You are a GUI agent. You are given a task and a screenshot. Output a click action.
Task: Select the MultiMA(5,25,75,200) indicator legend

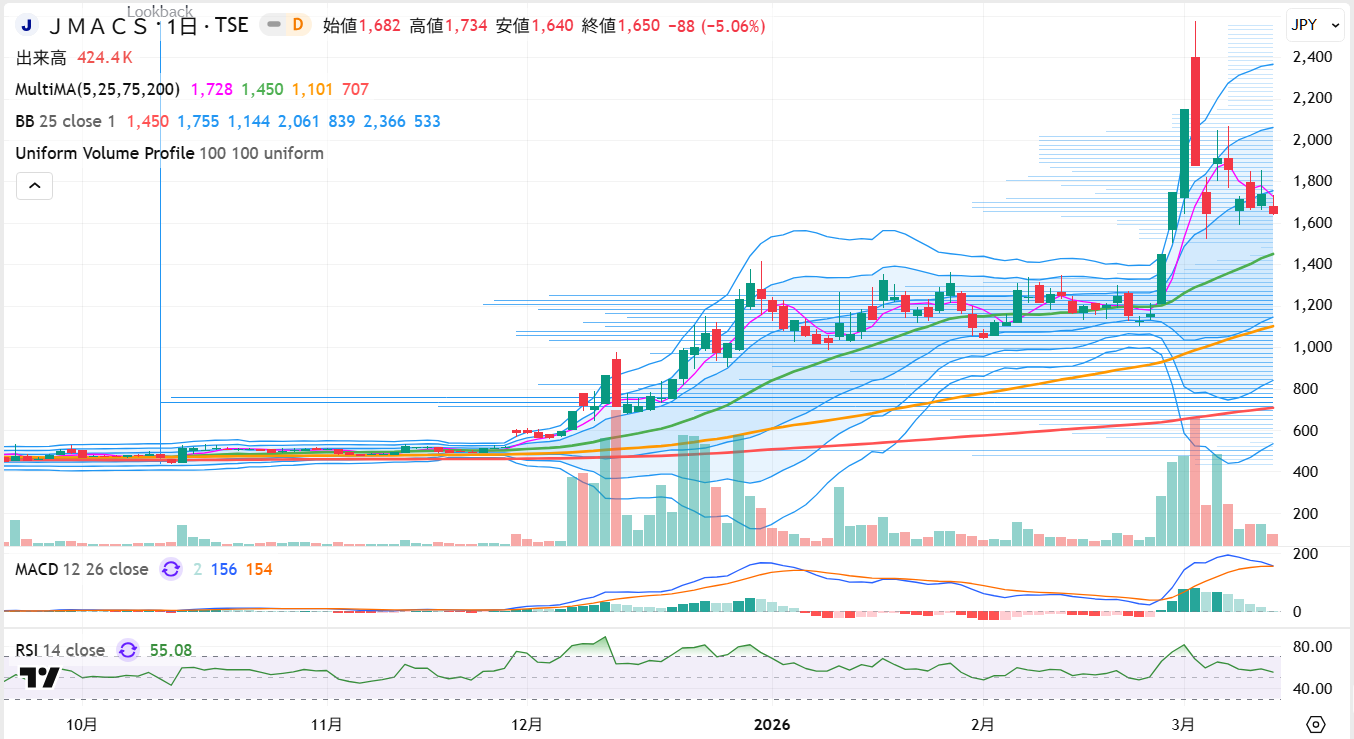pos(97,90)
